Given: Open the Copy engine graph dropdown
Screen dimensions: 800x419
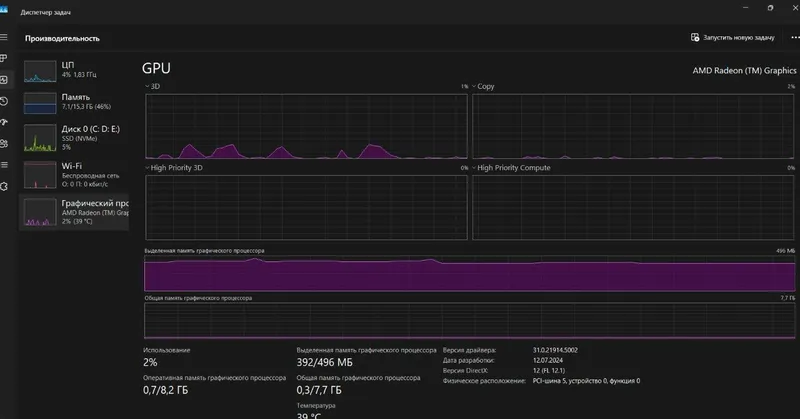Looking at the screenshot, I should click(x=483, y=86).
